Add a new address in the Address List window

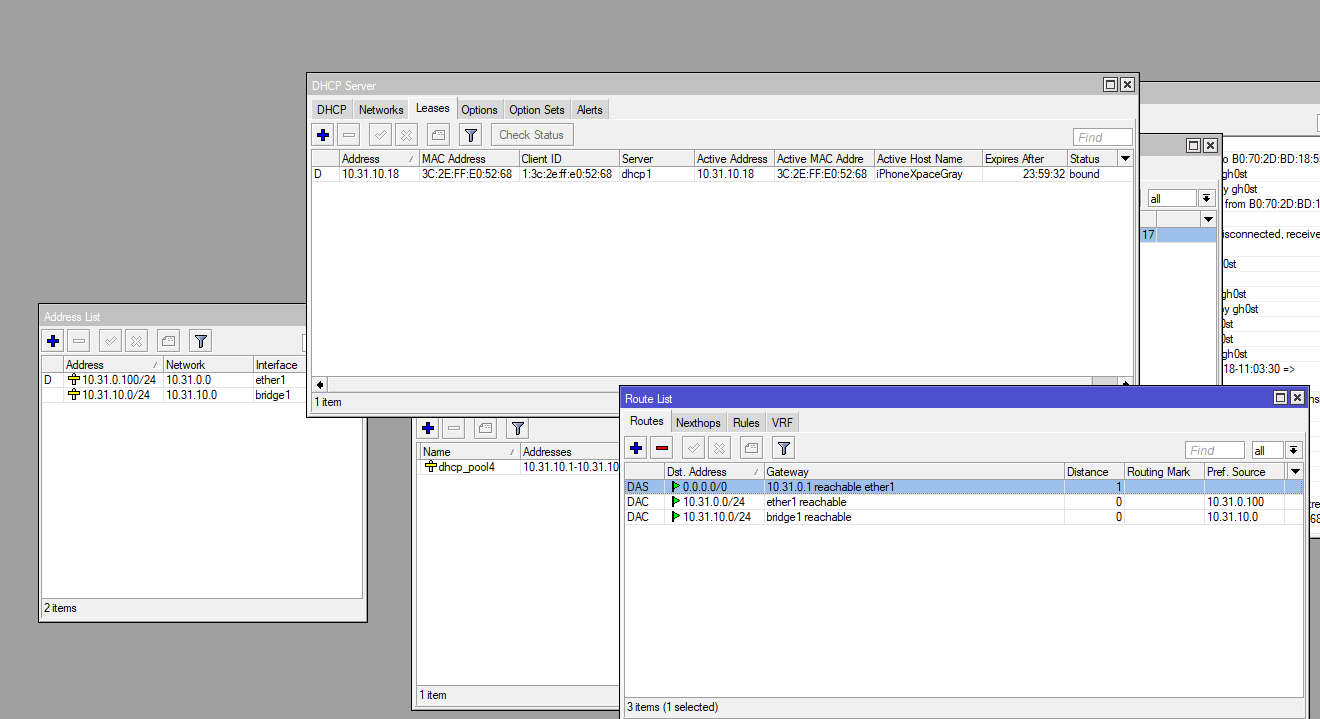53,341
